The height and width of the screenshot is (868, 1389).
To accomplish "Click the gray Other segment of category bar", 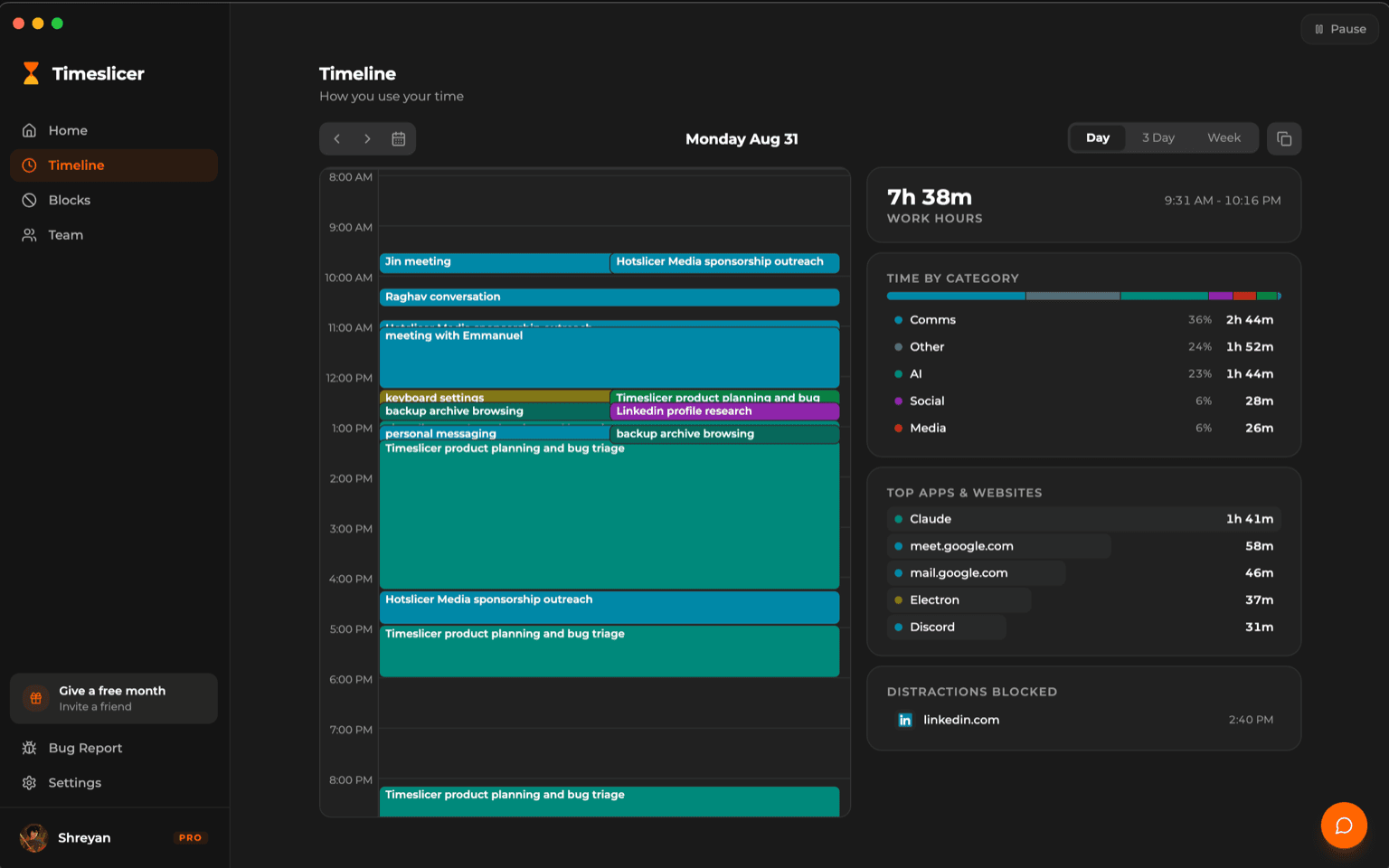I will (x=1073, y=297).
